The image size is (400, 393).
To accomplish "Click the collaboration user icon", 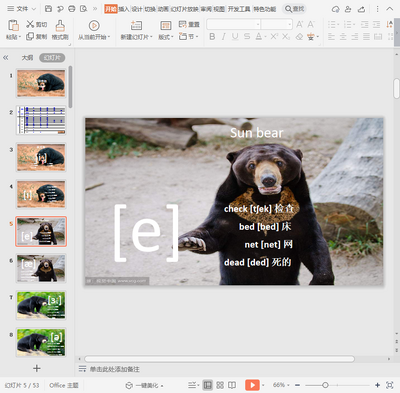I will (348, 9).
